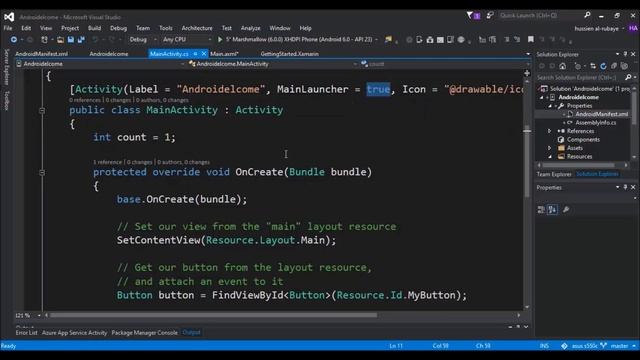
Task: Switch to the GettingStarted.Xamarin tab
Action: 289,54
